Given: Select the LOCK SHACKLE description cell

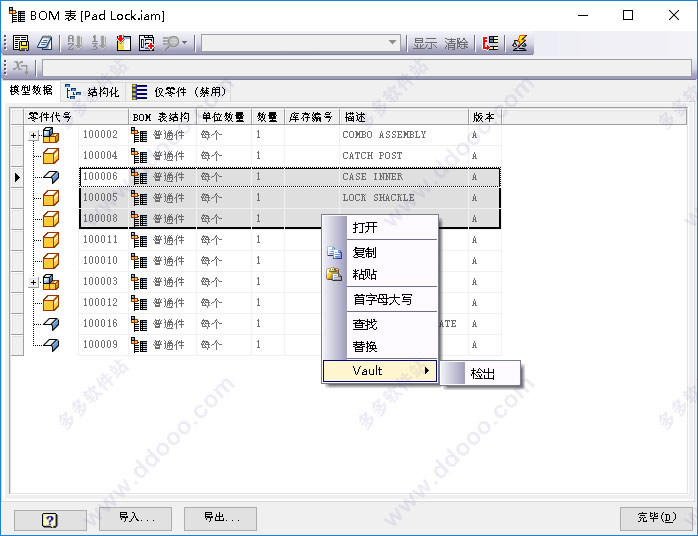Looking at the screenshot, I should [x=404, y=198].
